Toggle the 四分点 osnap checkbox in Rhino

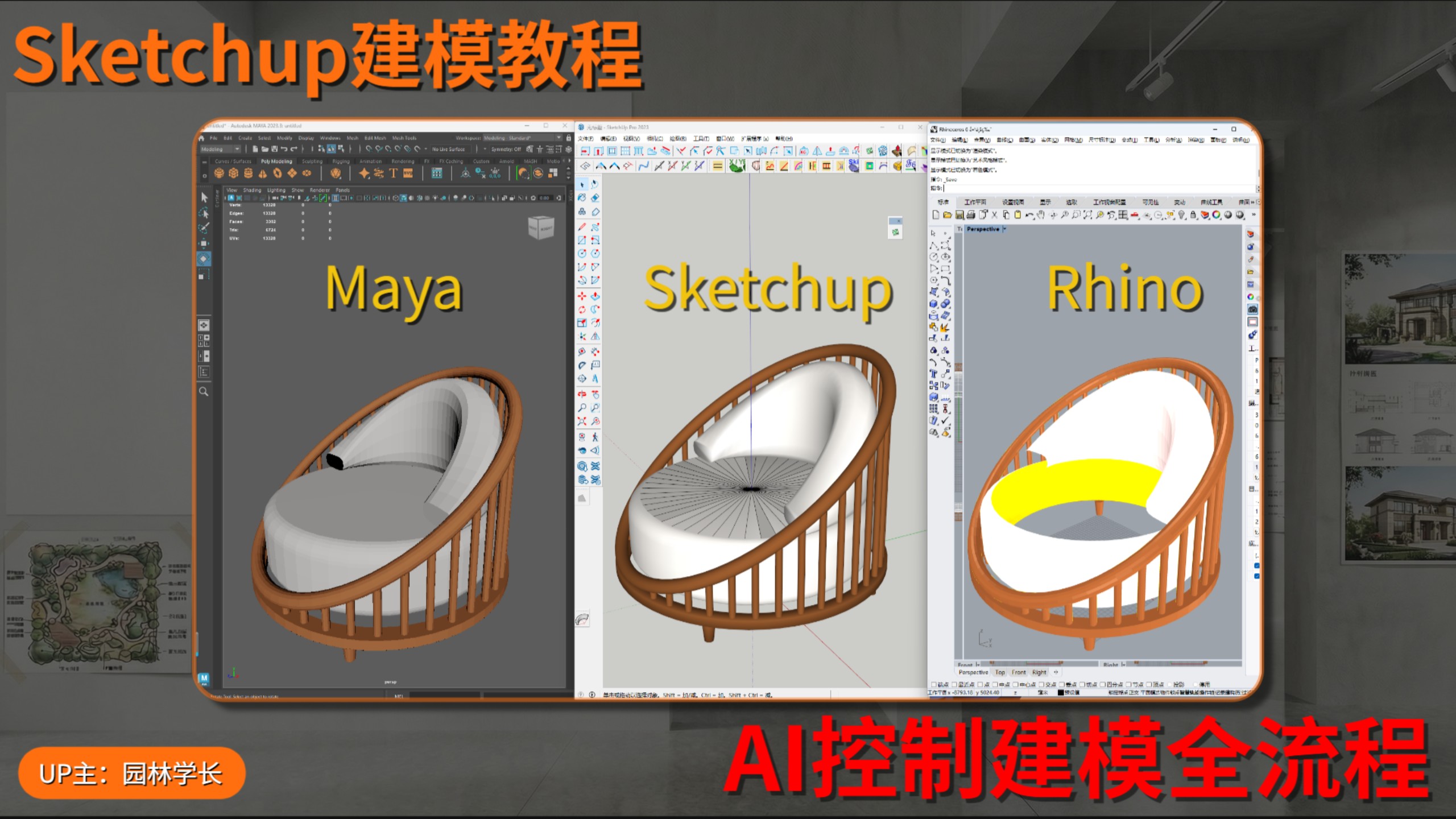1104,684
